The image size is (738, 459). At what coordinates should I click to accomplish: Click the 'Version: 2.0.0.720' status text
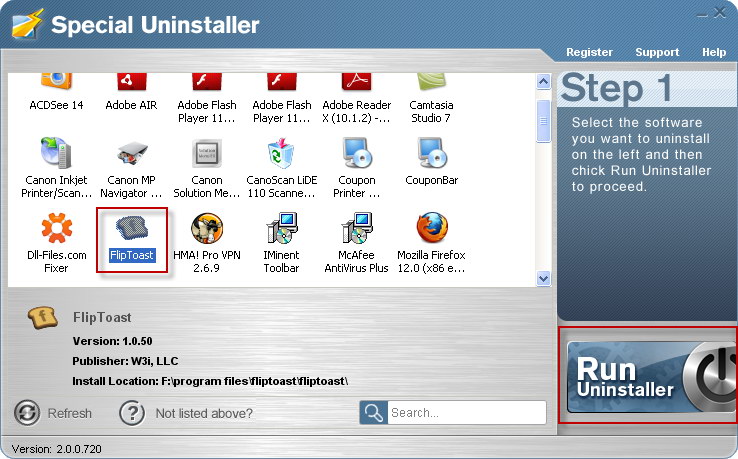(x=56, y=449)
